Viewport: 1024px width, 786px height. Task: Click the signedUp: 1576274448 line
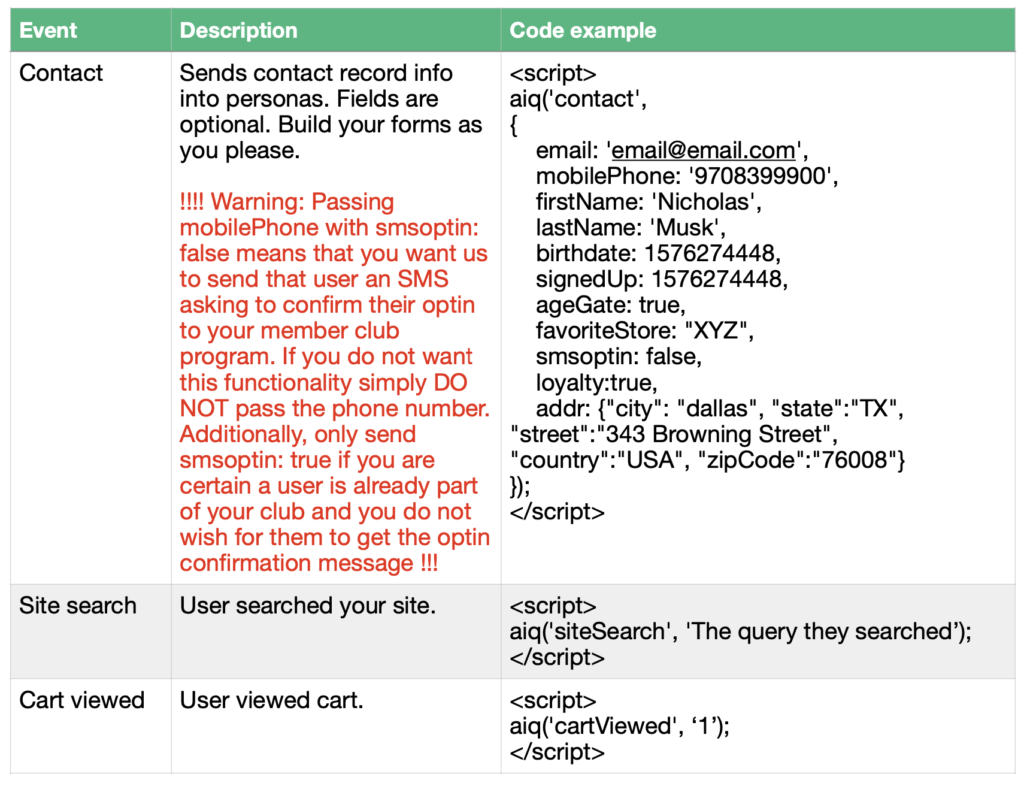pyautogui.click(x=662, y=279)
